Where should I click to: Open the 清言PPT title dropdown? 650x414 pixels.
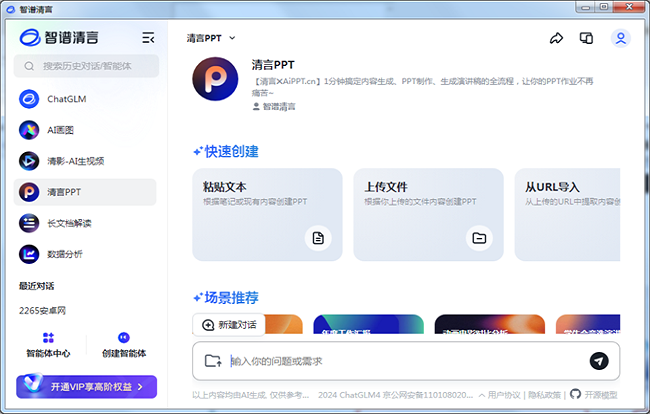(x=211, y=38)
